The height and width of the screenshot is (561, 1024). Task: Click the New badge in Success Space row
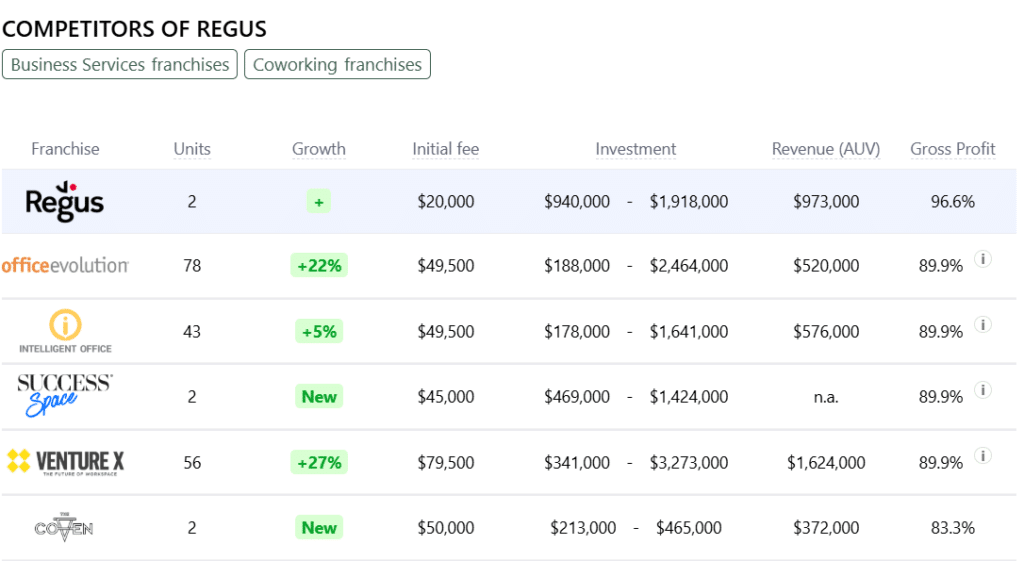[319, 396]
